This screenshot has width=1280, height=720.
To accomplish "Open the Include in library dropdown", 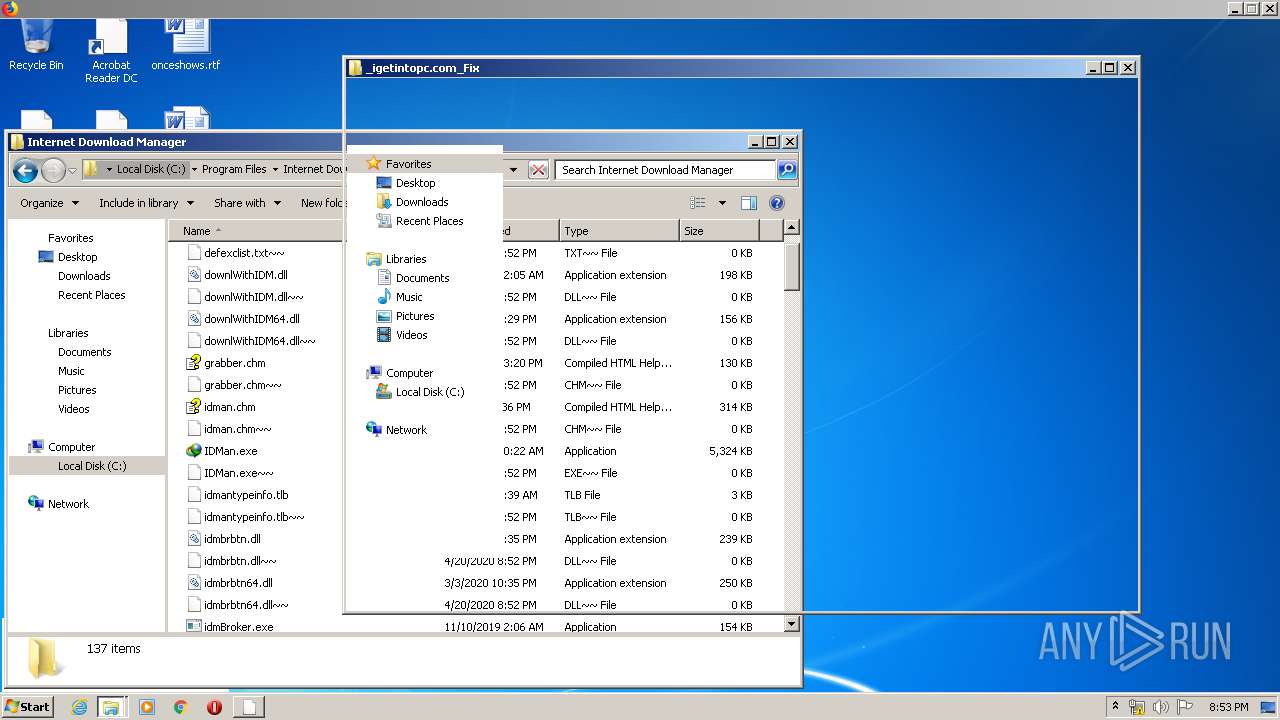I will pyautogui.click(x=145, y=203).
